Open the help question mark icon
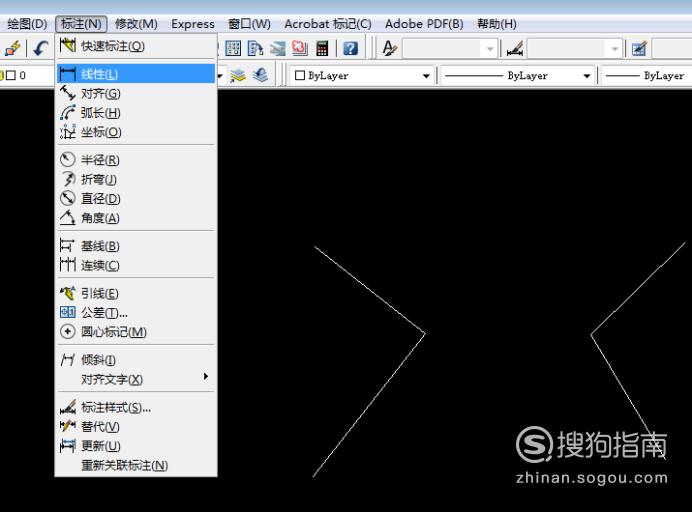Image resolution: width=692 pixels, height=512 pixels. 350,48
